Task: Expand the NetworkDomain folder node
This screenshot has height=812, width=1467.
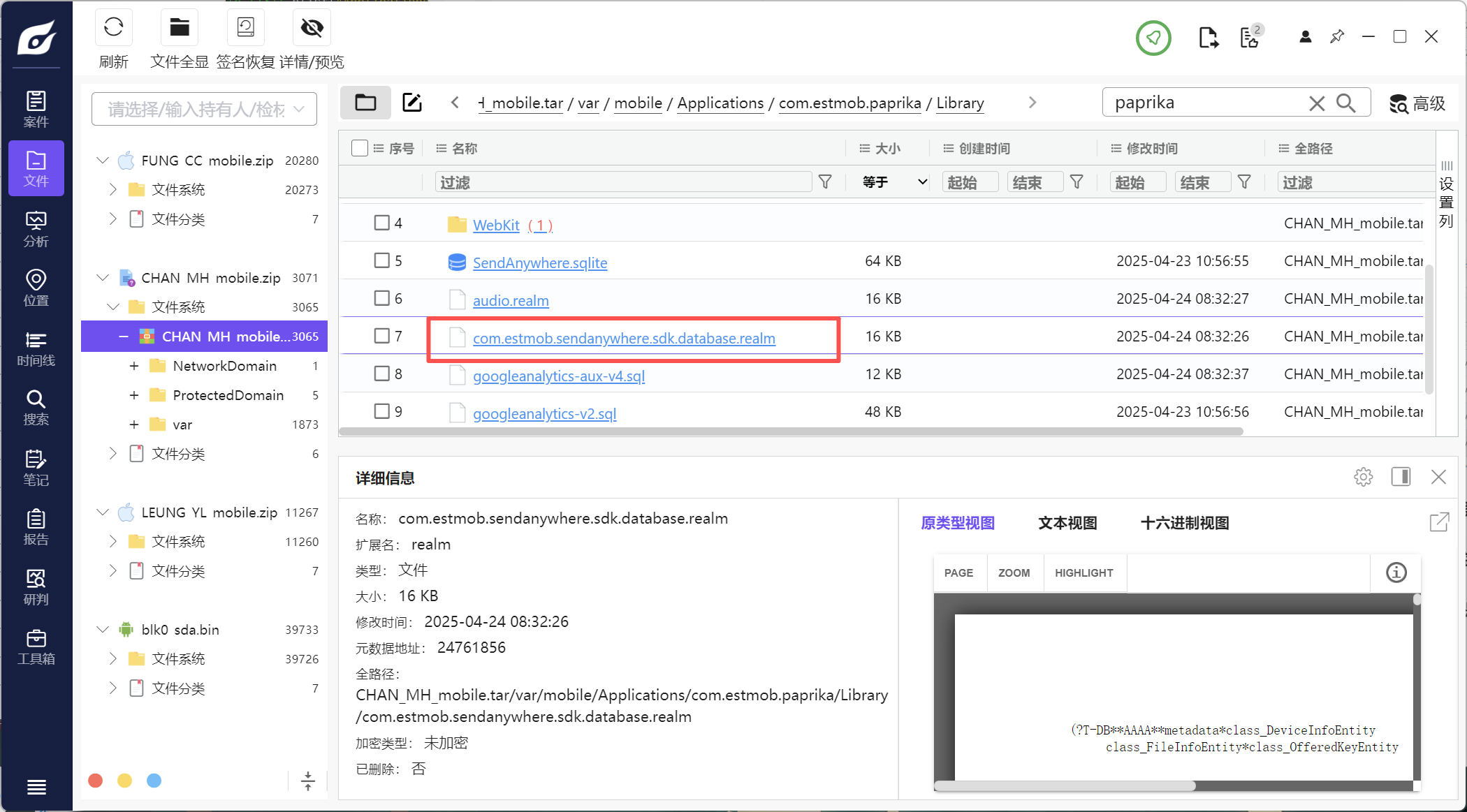Action: point(134,366)
